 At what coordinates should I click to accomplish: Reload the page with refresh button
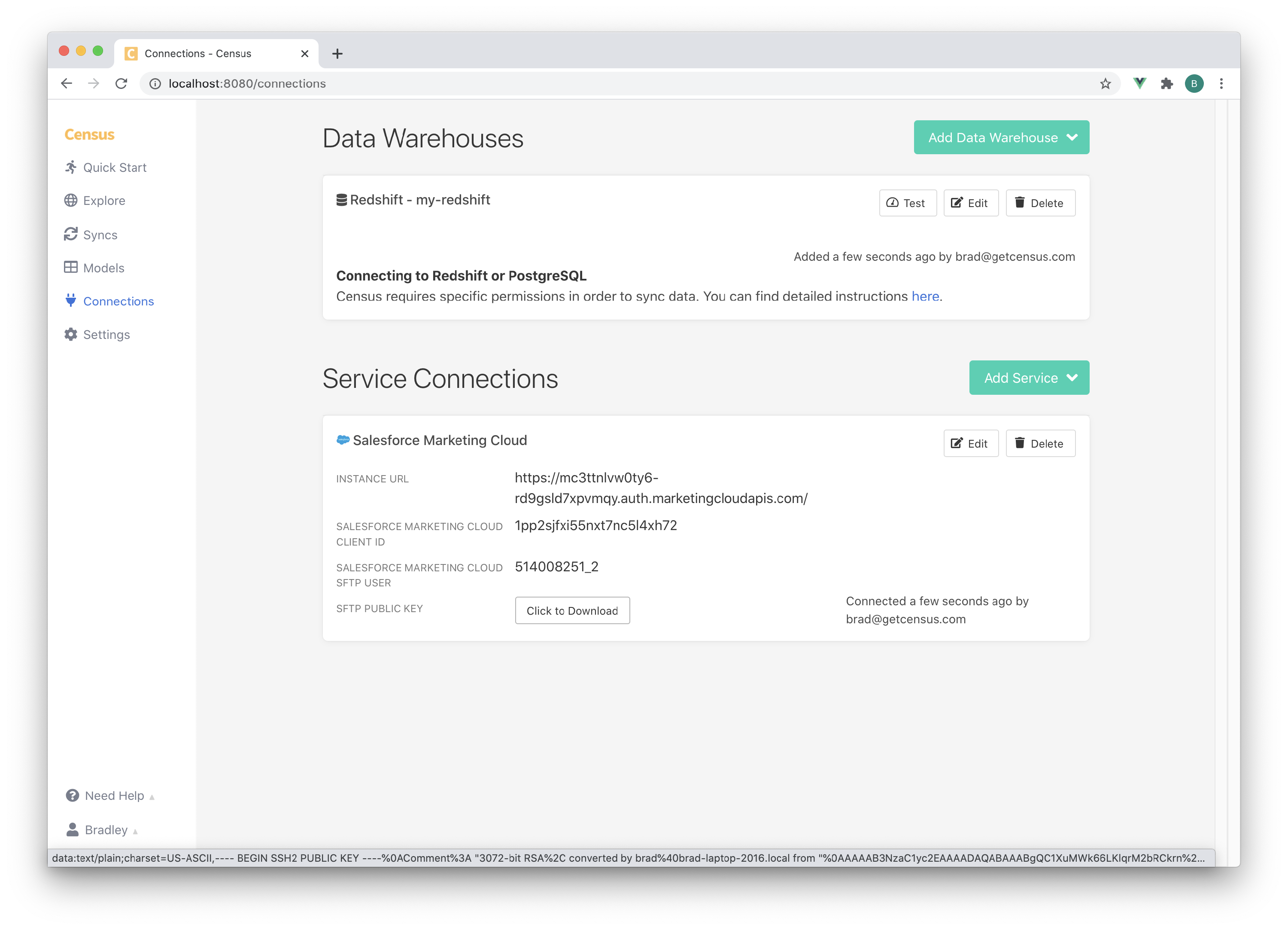[x=121, y=83]
